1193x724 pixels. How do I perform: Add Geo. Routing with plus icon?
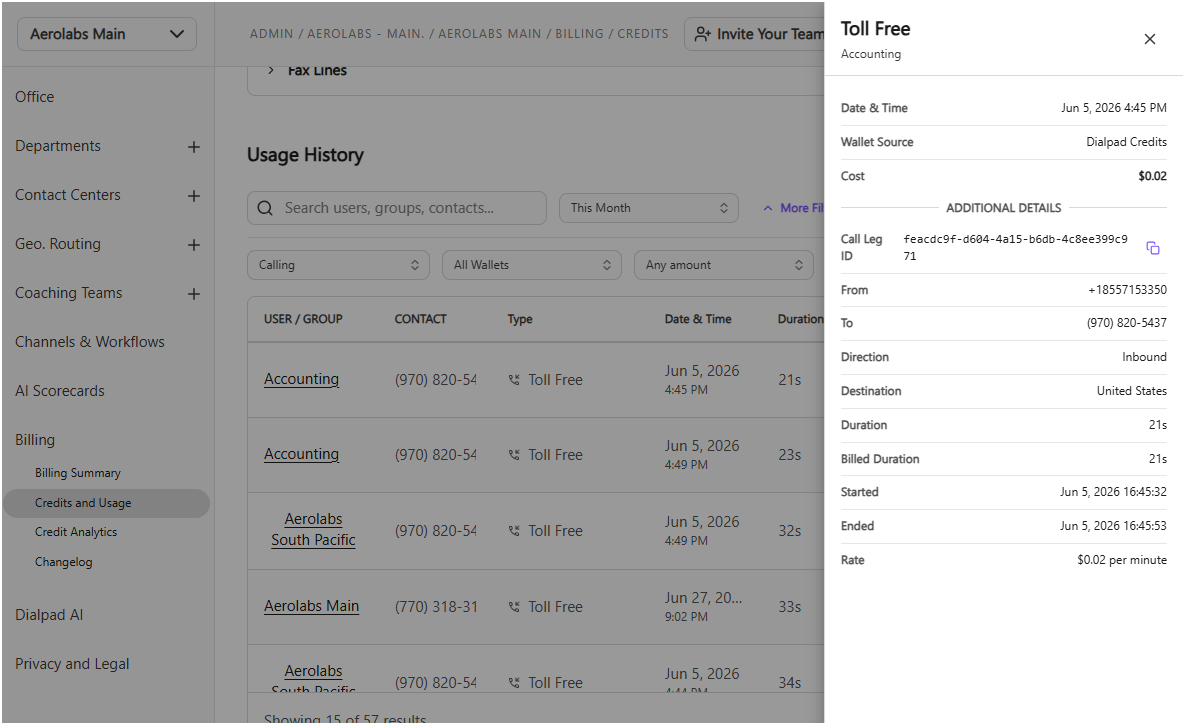point(196,246)
